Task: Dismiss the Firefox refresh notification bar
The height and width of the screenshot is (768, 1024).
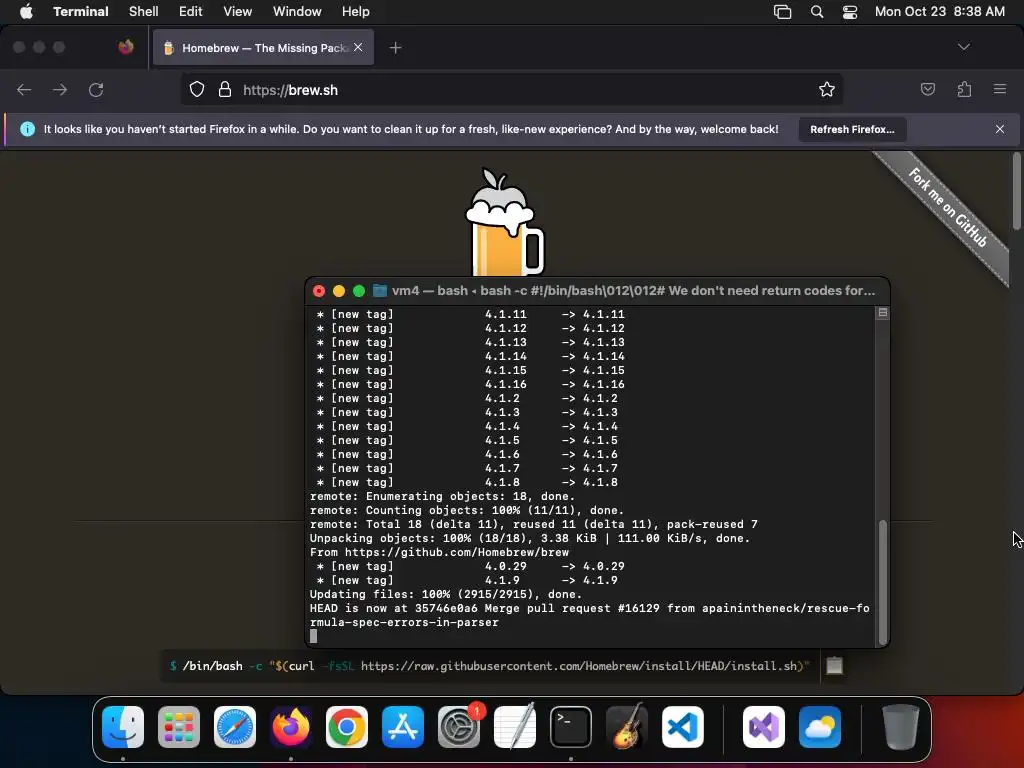Action: 999,129
